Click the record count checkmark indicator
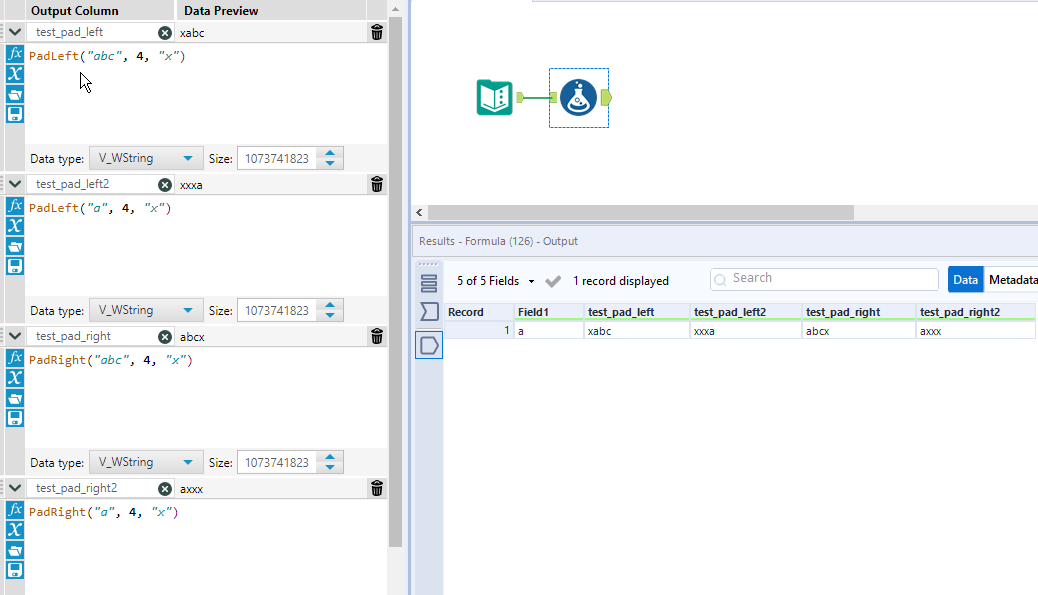Viewport: 1038px width, 595px height. coord(553,281)
